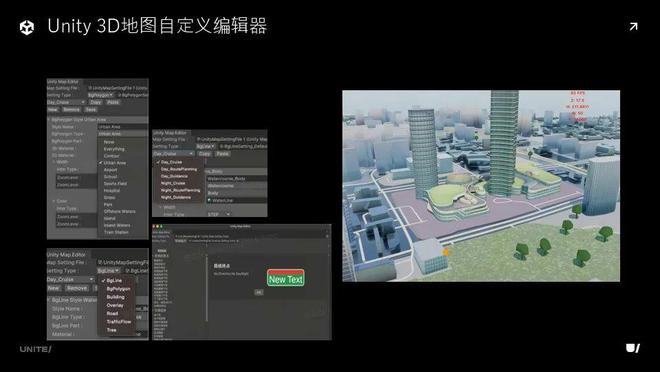Select Island in the polygon type list
The image size is (660, 372).
[x=110, y=218]
